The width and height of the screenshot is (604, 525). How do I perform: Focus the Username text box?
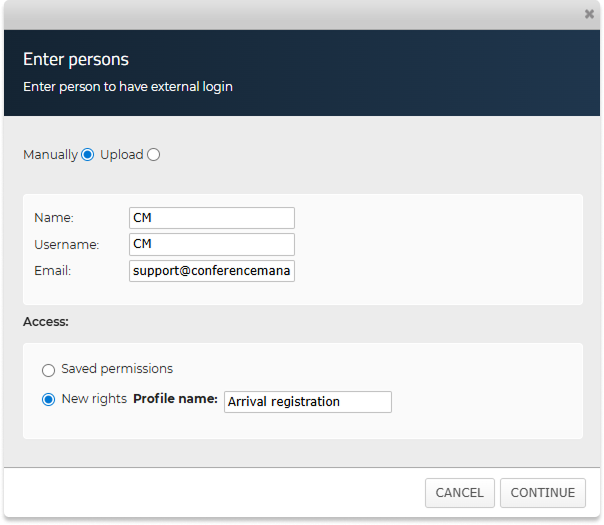click(x=212, y=244)
